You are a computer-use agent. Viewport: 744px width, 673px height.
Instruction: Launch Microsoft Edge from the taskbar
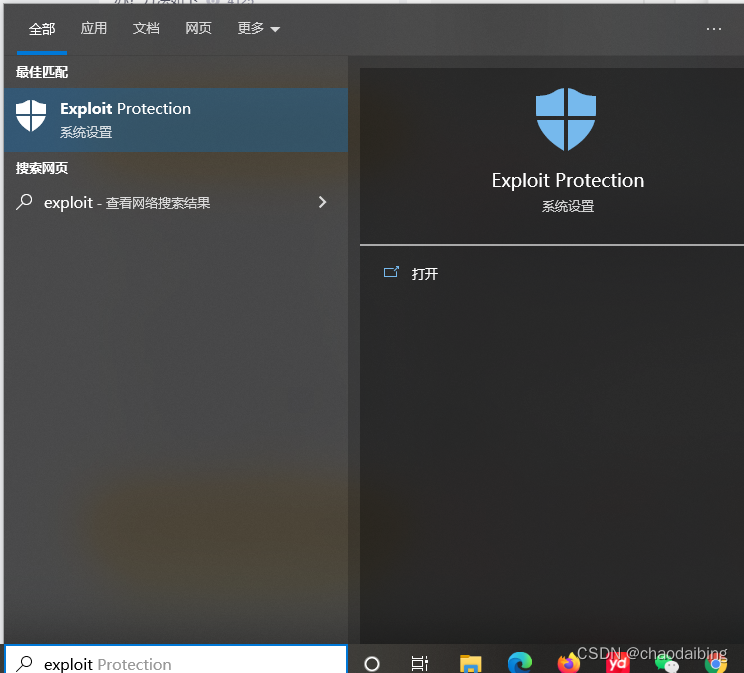click(520, 663)
